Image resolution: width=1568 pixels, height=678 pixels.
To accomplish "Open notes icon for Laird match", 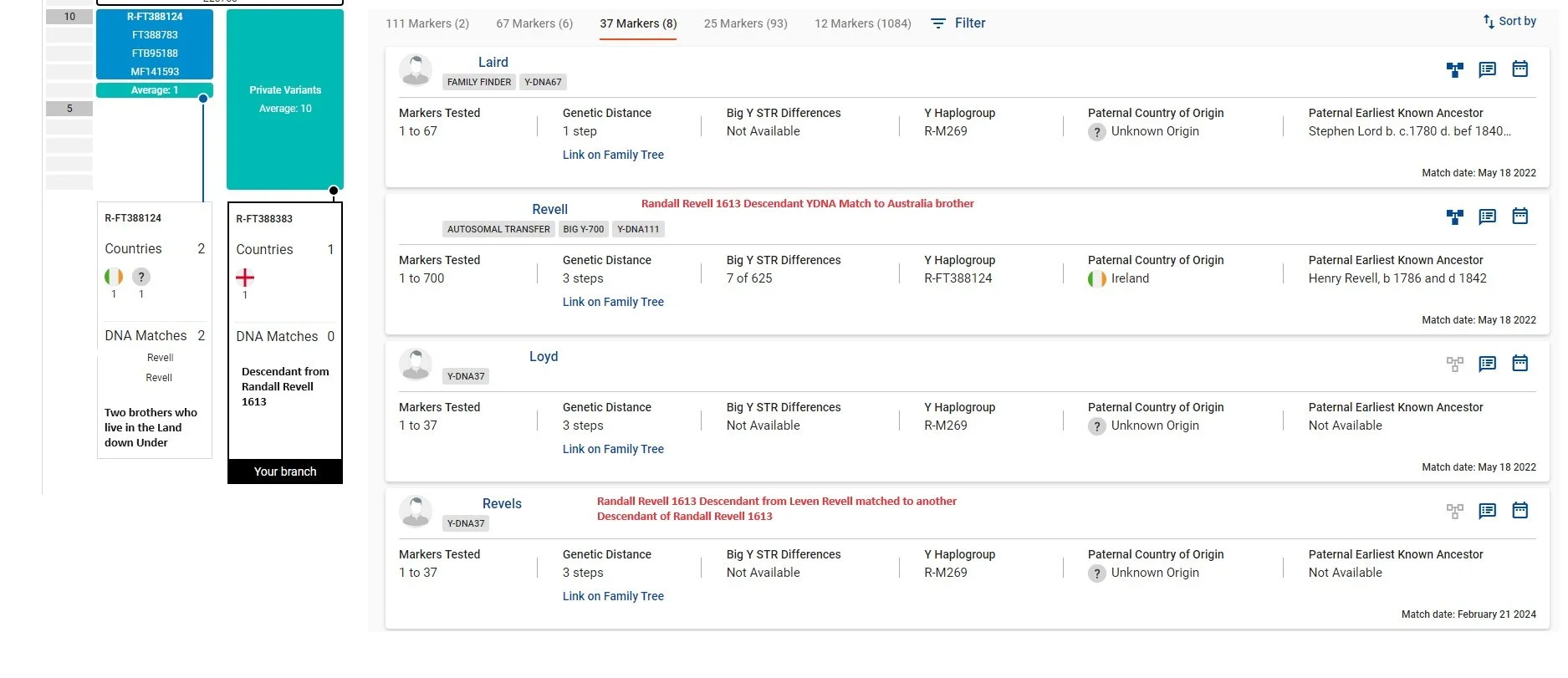I will (x=1487, y=69).
